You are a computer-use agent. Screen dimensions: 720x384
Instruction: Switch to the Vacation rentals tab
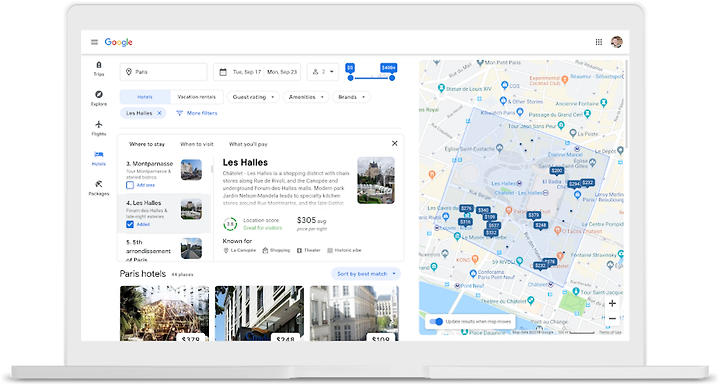[x=197, y=97]
